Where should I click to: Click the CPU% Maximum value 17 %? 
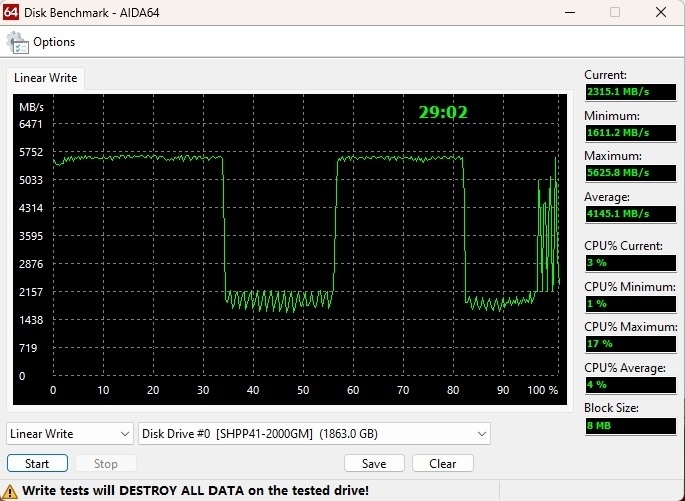click(x=630, y=344)
